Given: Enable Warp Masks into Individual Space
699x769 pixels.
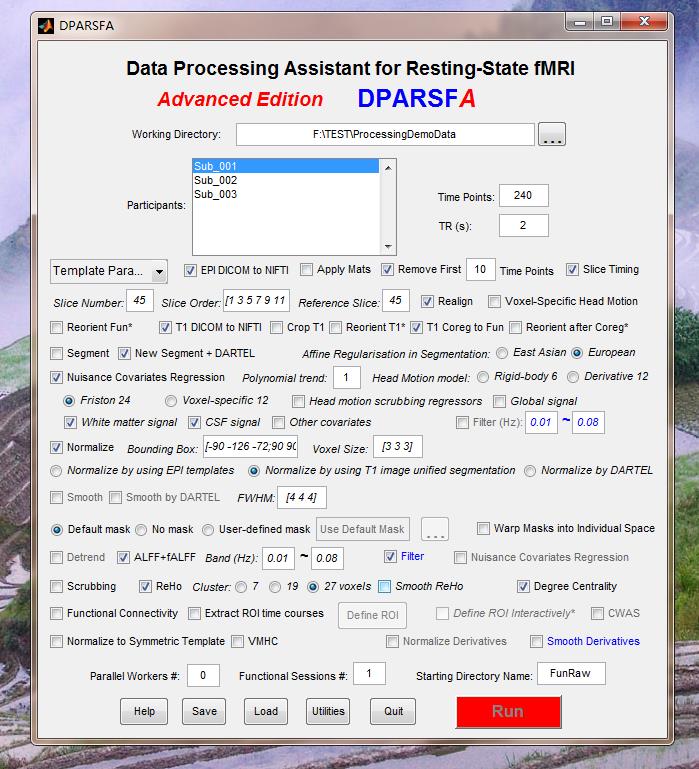Looking at the screenshot, I should tap(483, 529).
